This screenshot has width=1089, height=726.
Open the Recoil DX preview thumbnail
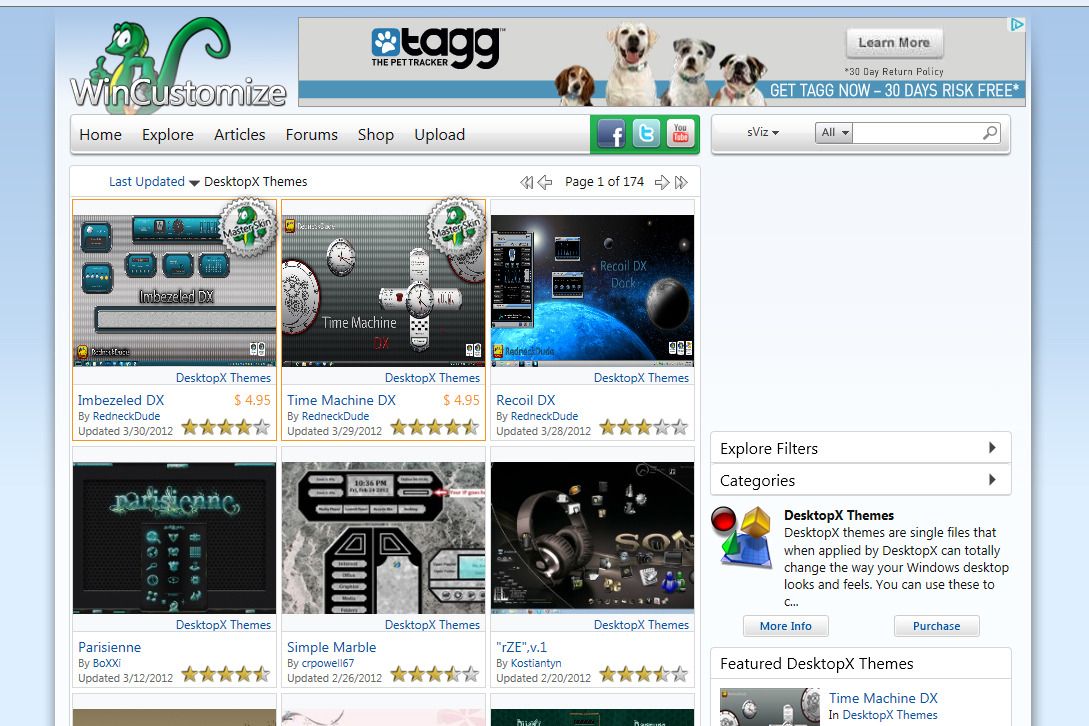tap(592, 290)
